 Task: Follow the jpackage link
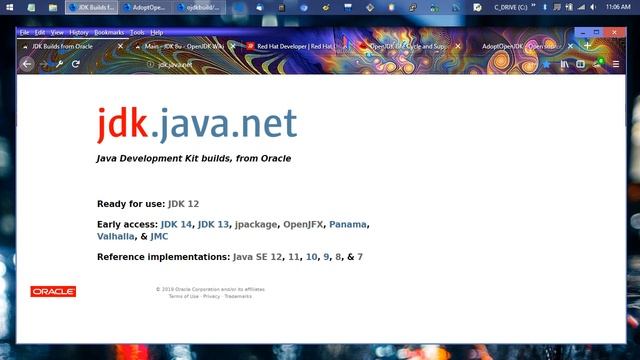pos(256,224)
